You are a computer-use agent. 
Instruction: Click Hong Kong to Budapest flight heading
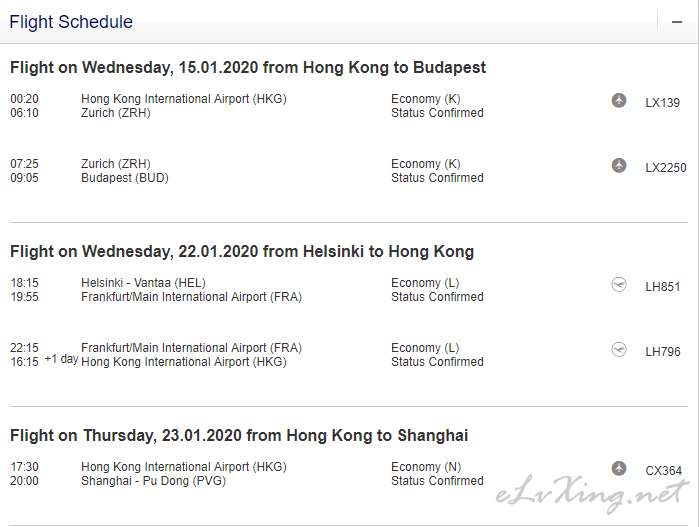pos(248,67)
